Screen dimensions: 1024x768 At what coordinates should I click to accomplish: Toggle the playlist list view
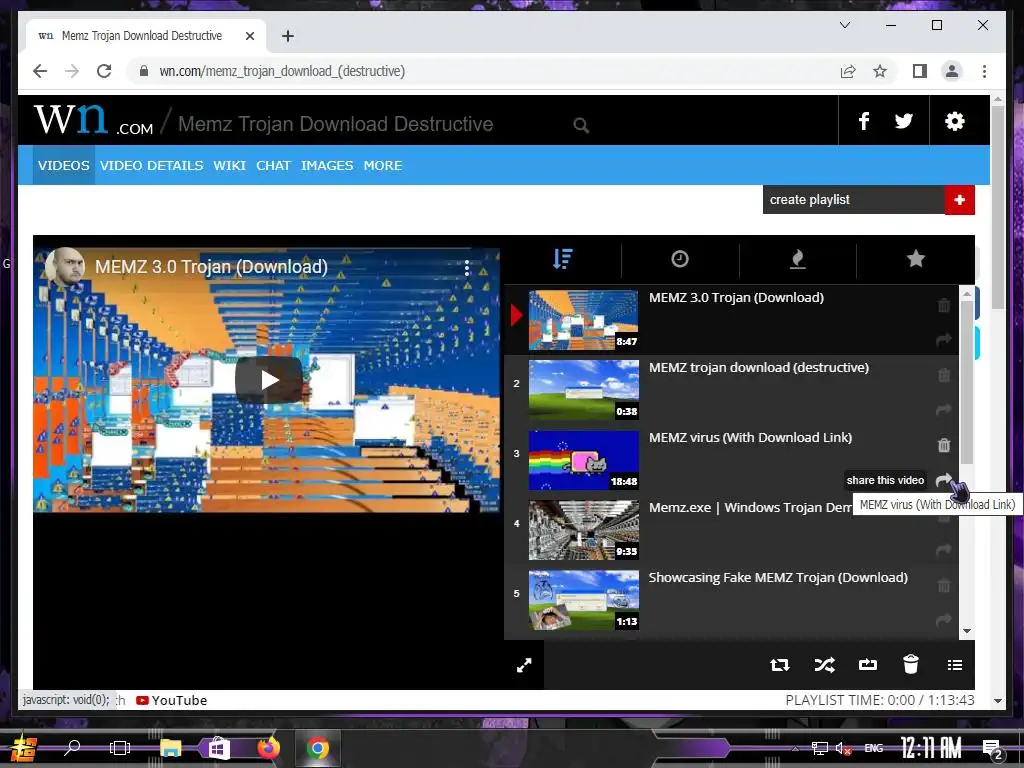click(x=955, y=665)
